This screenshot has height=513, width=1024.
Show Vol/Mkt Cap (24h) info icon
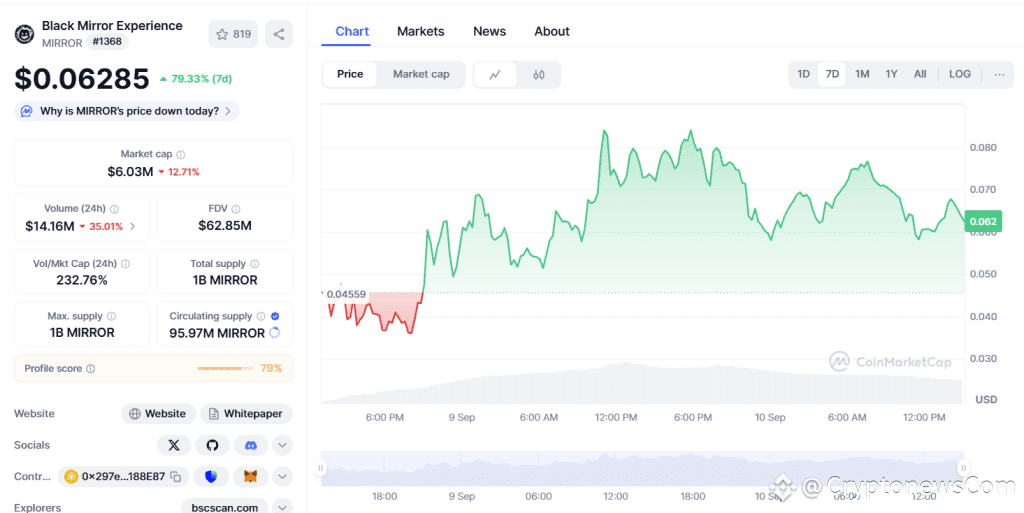pyautogui.click(x=125, y=264)
